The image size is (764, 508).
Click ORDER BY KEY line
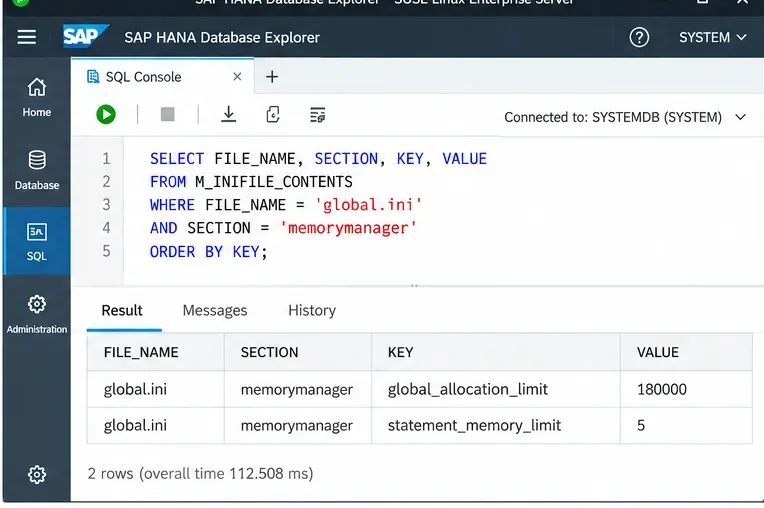pyautogui.click(x=209, y=252)
